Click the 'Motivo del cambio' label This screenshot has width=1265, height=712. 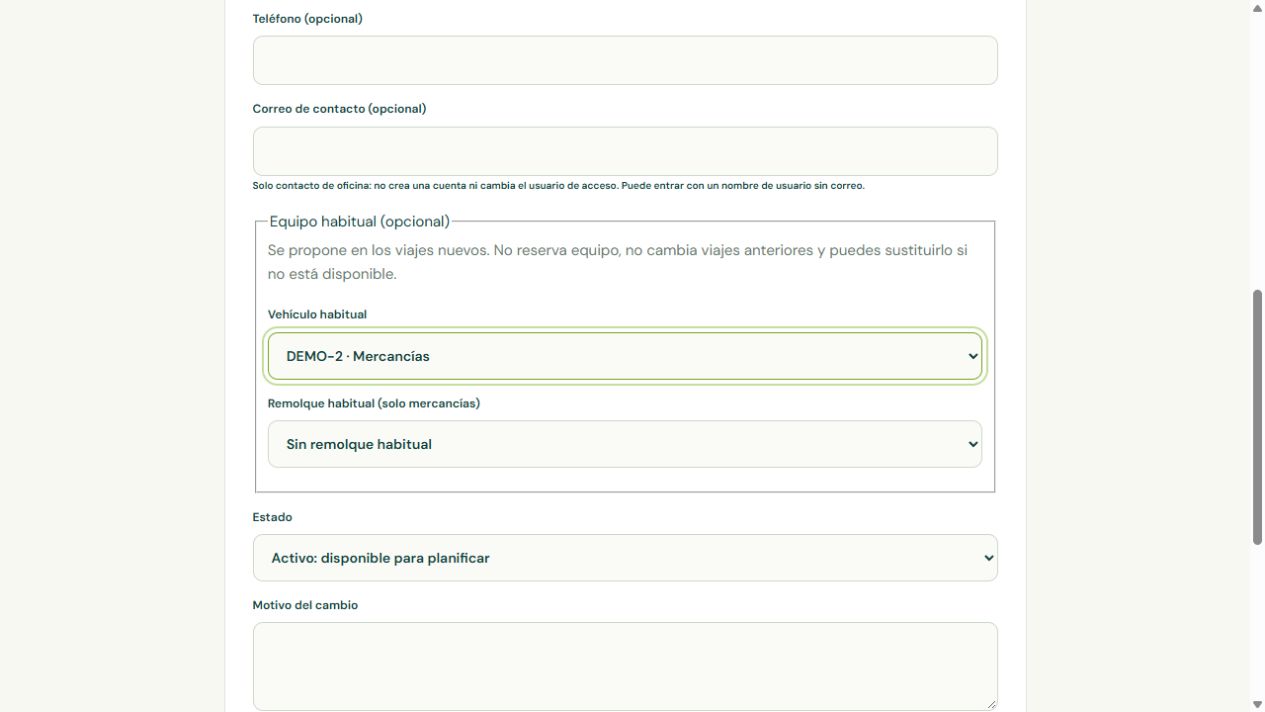tap(305, 605)
